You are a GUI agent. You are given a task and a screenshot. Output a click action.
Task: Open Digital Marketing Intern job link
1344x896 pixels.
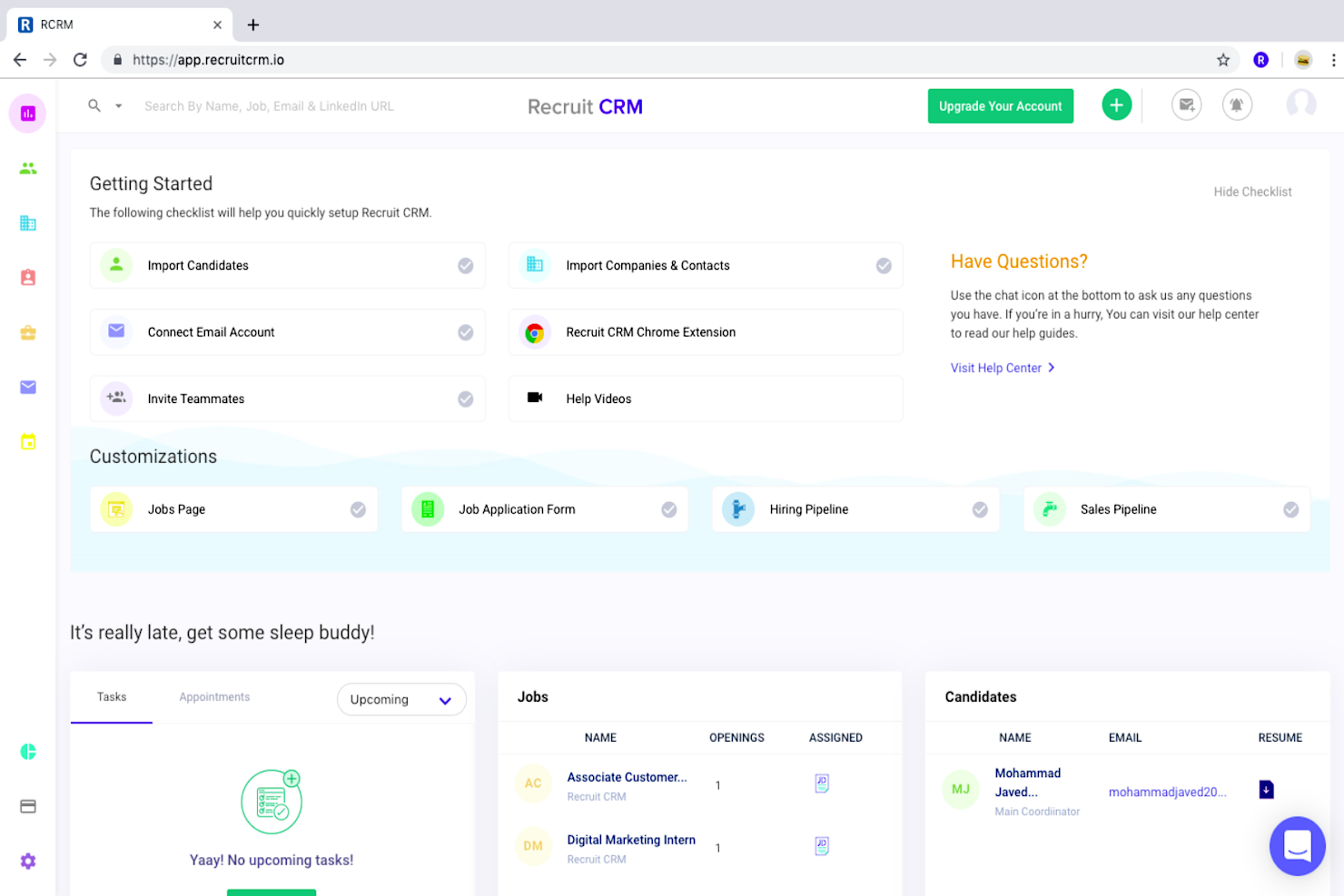[631, 840]
